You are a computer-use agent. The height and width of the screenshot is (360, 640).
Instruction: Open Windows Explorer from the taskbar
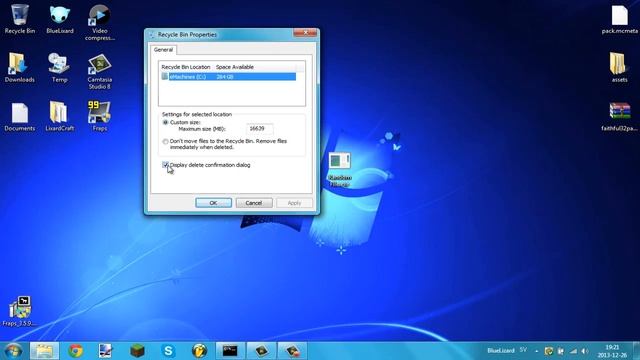(44, 351)
